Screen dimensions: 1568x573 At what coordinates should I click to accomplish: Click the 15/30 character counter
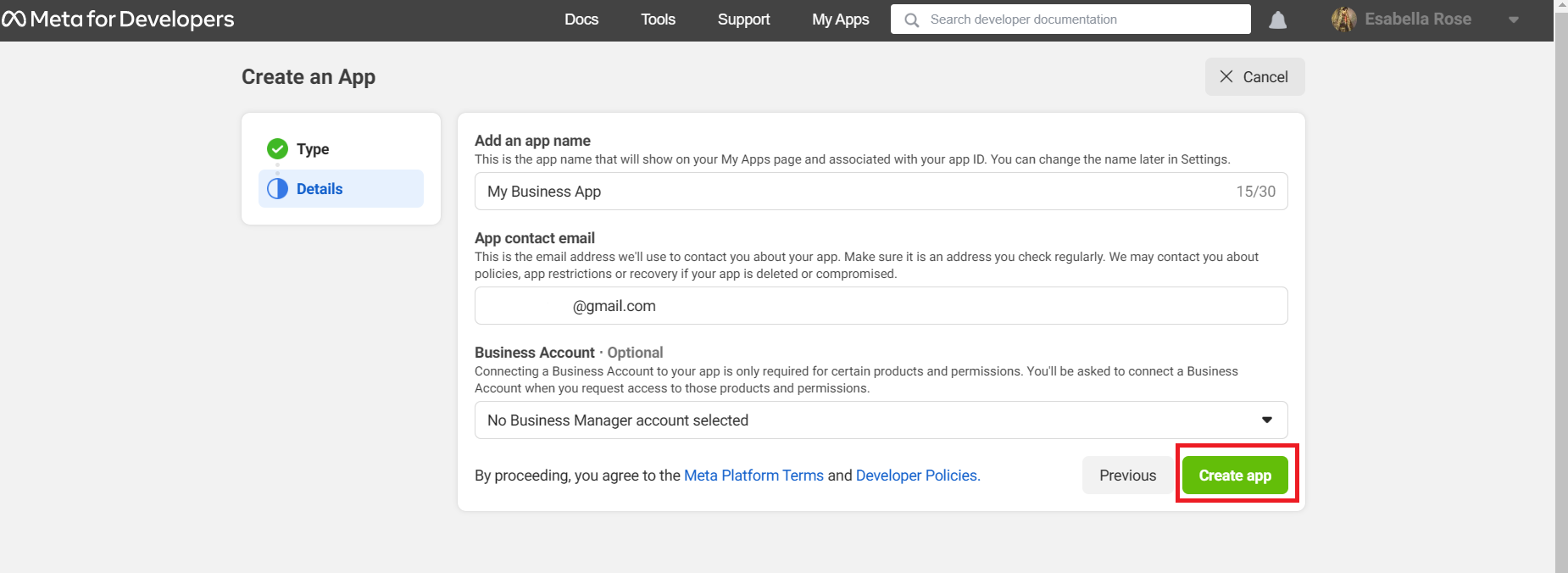[1255, 192]
